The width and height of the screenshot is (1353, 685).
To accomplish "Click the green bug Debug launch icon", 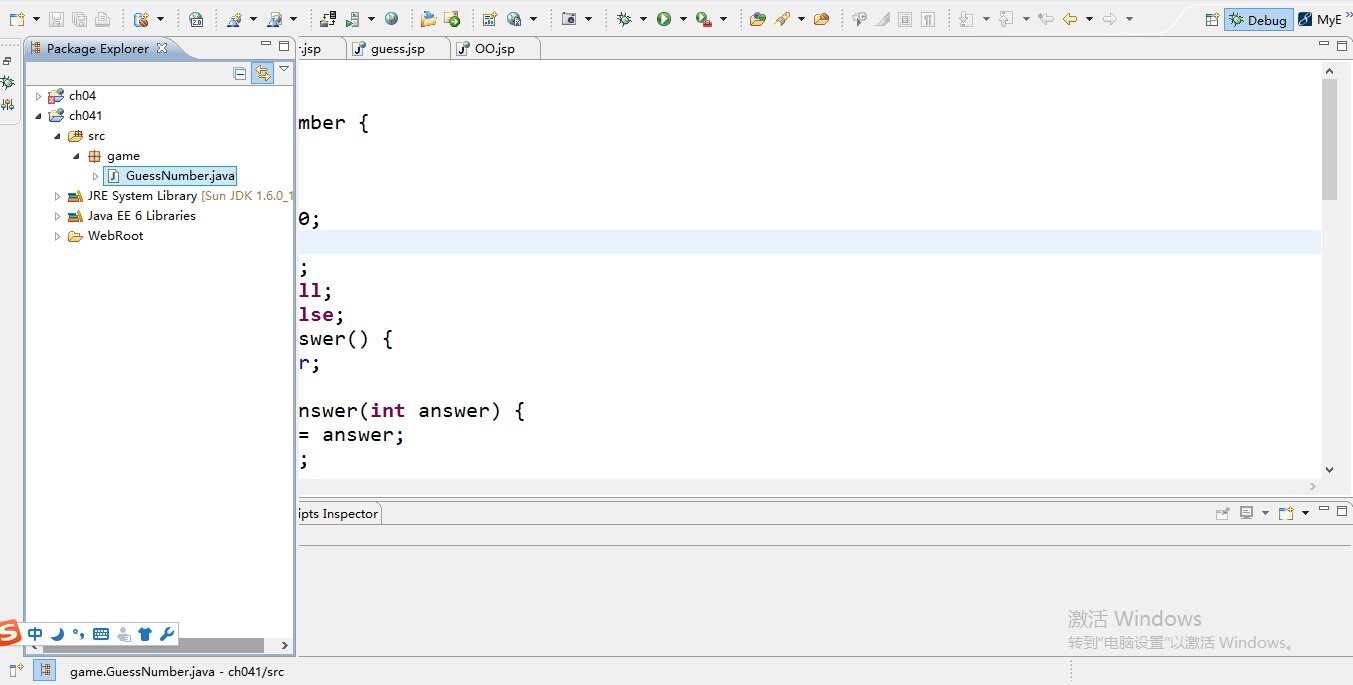I will point(624,19).
